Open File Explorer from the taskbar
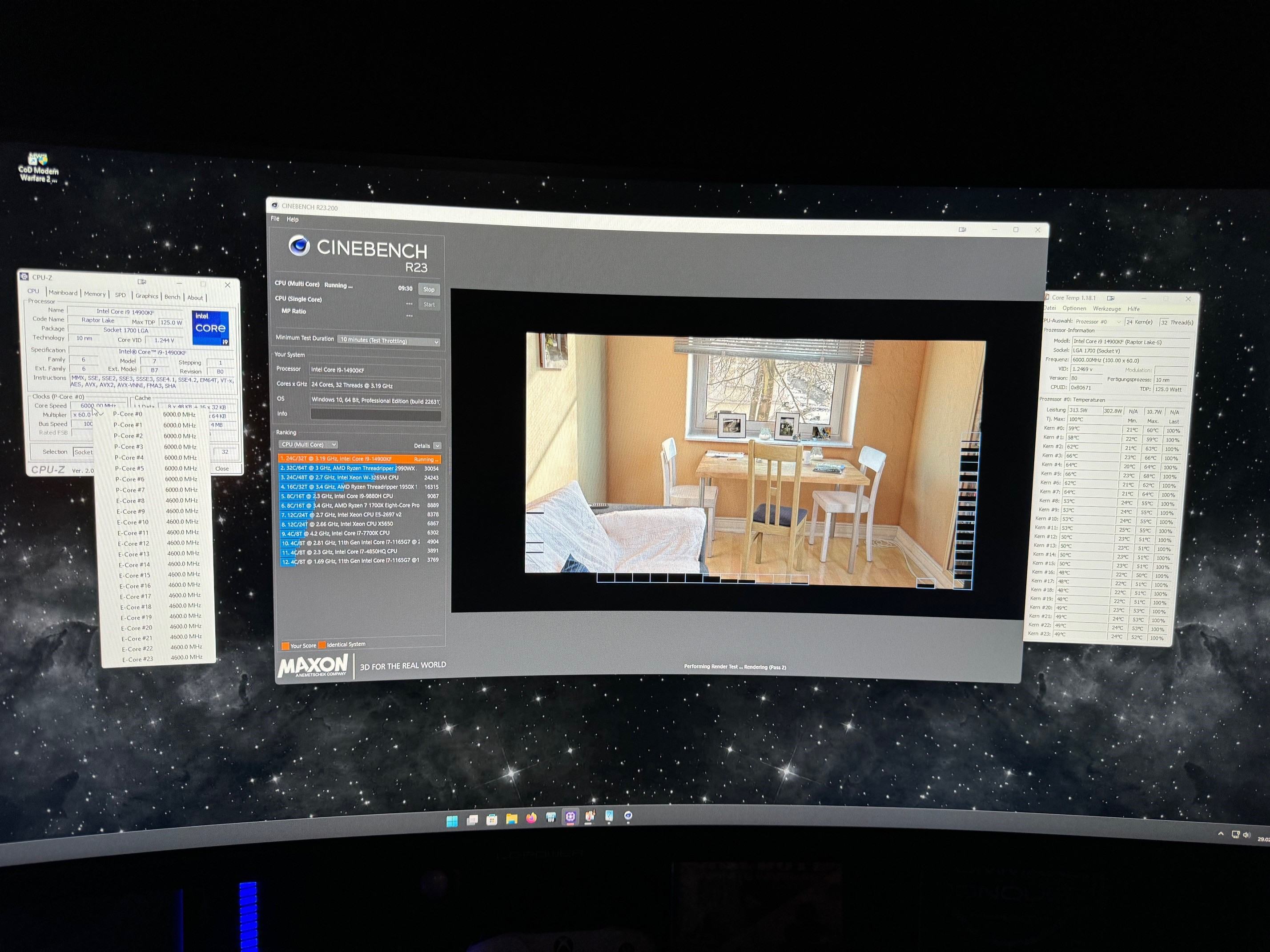 pos(511,819)
